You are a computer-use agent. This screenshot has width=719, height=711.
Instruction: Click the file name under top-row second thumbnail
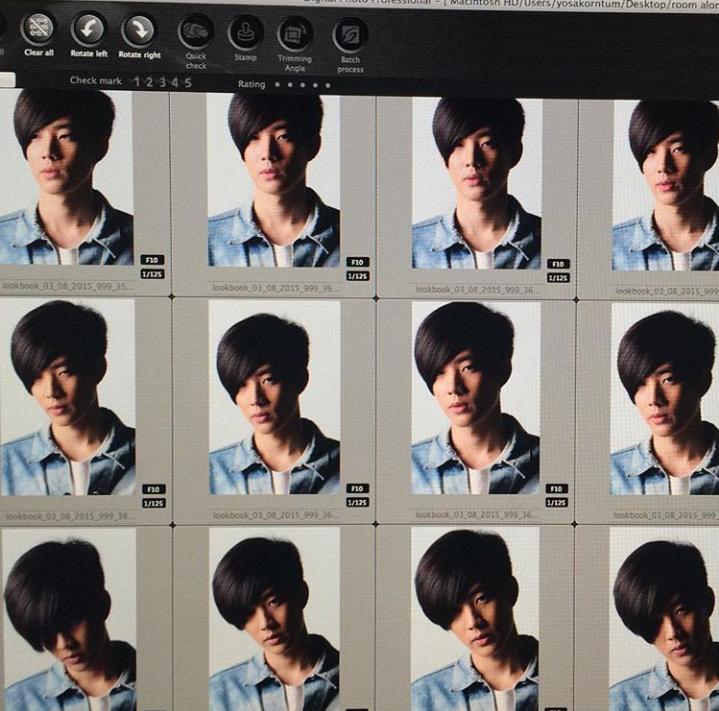275,288
